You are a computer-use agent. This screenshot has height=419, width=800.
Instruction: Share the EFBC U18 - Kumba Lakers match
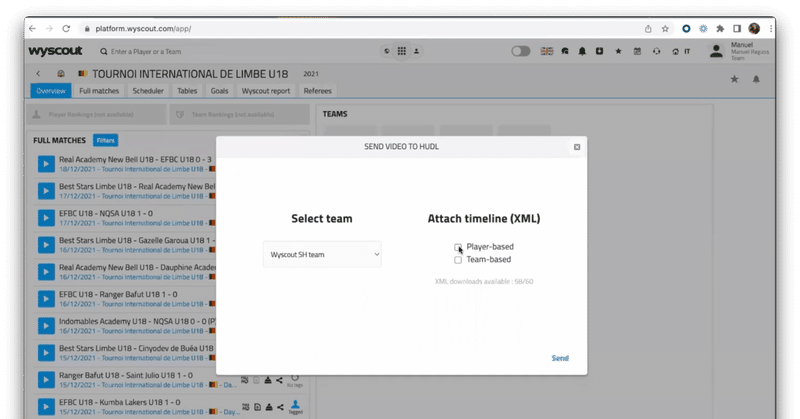pyautogui.click(x=280, y=407)
